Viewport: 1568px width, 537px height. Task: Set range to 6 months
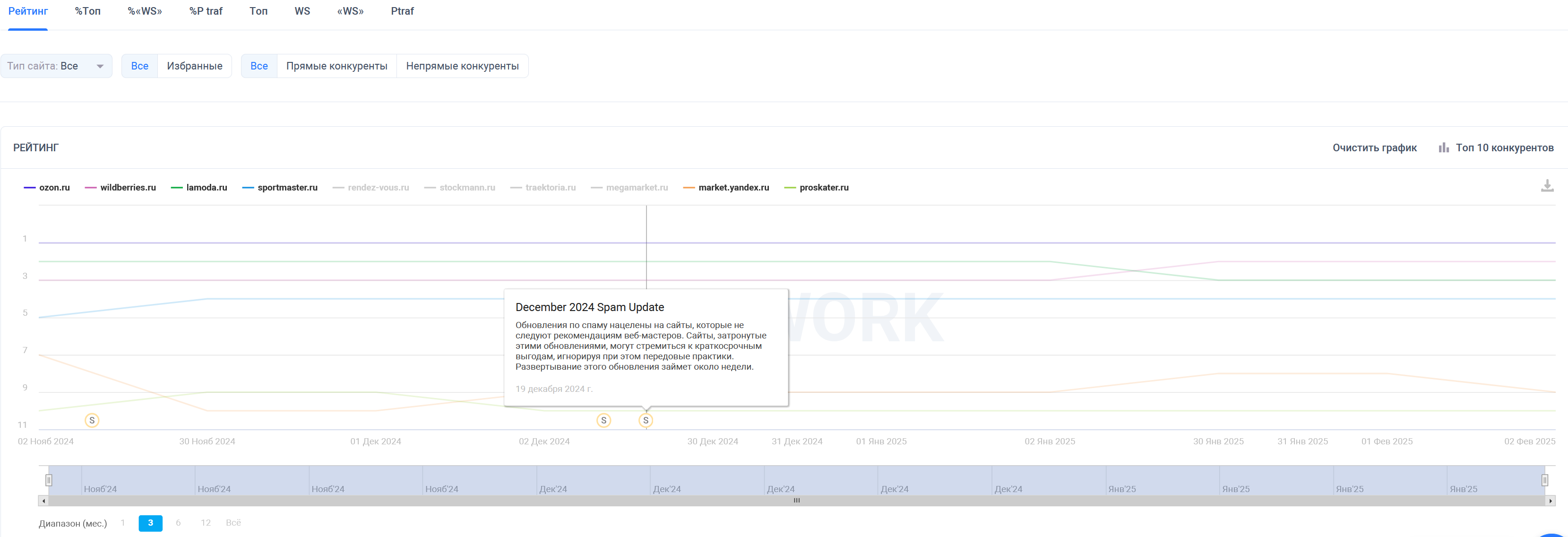178,523
